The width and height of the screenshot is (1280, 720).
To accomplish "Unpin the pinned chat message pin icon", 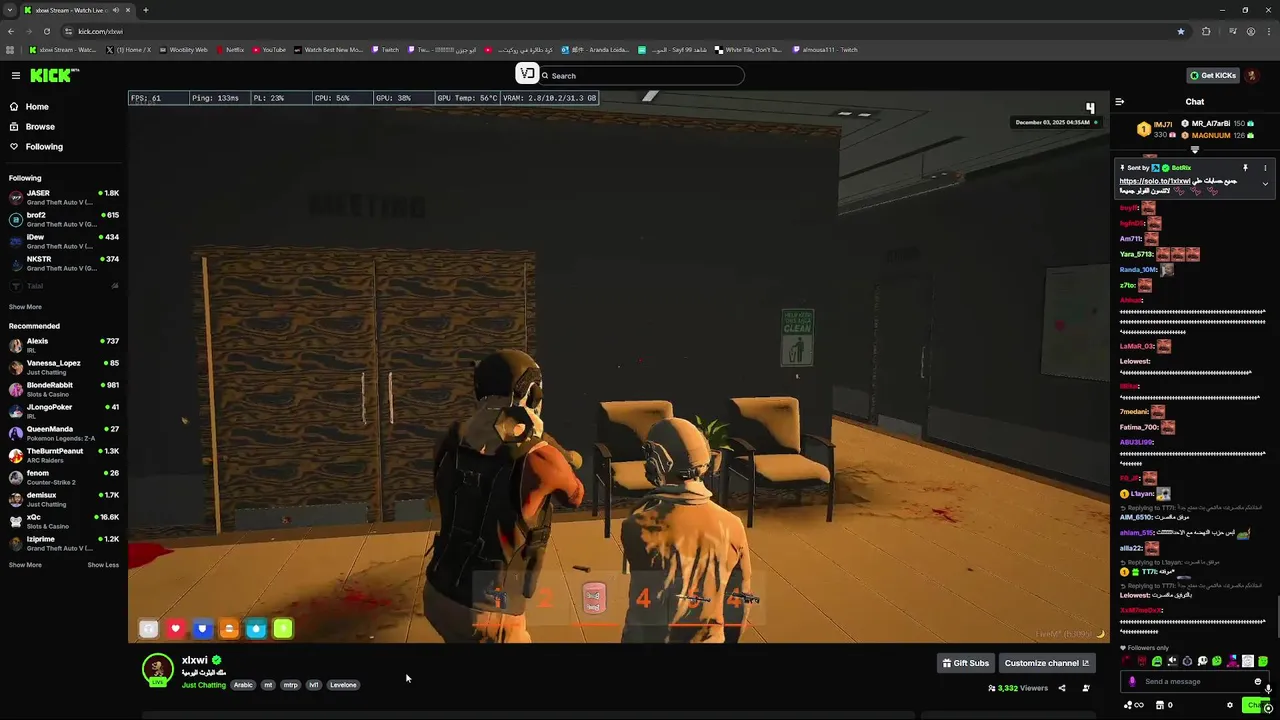I will click(1245, 168).
